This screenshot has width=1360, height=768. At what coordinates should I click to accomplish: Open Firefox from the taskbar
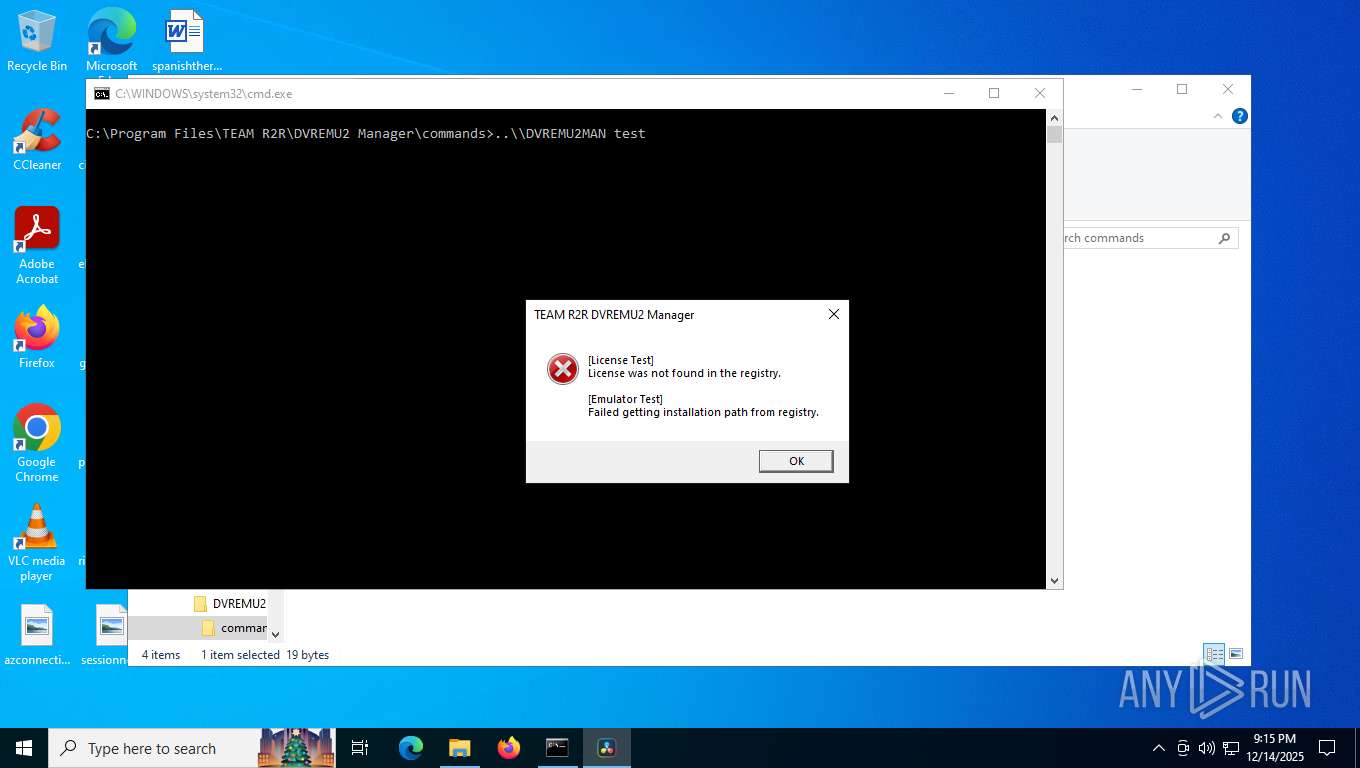(x=509, y=748)
